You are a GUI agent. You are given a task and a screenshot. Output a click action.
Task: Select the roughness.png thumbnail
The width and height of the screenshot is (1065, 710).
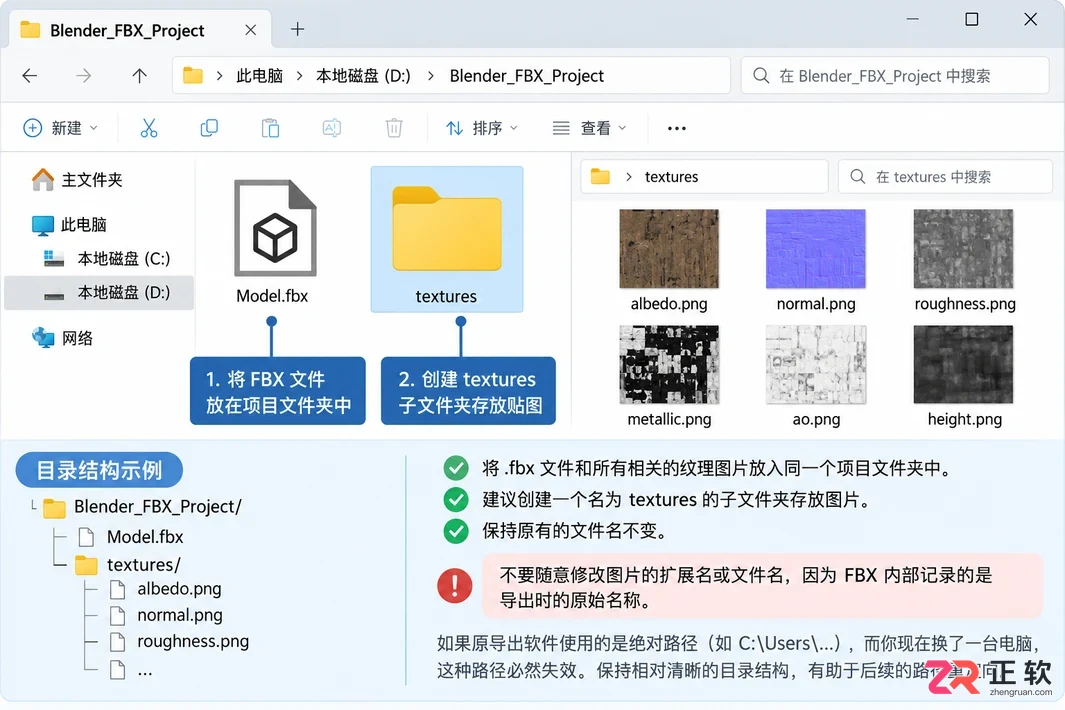tap(963, 249)
